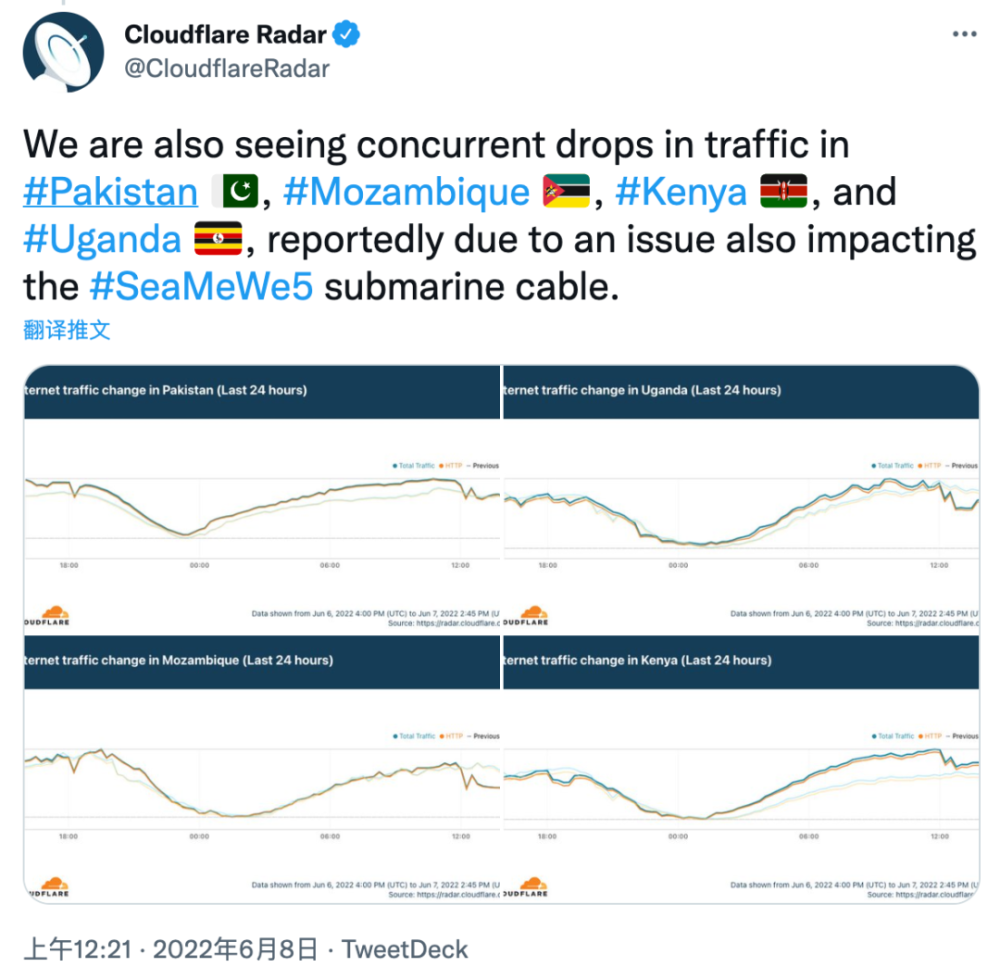Image resolution: width=1000 pixels, height=980 pixels.
Task: Click the Pakistan flag emoji
Action: [235, 192]
